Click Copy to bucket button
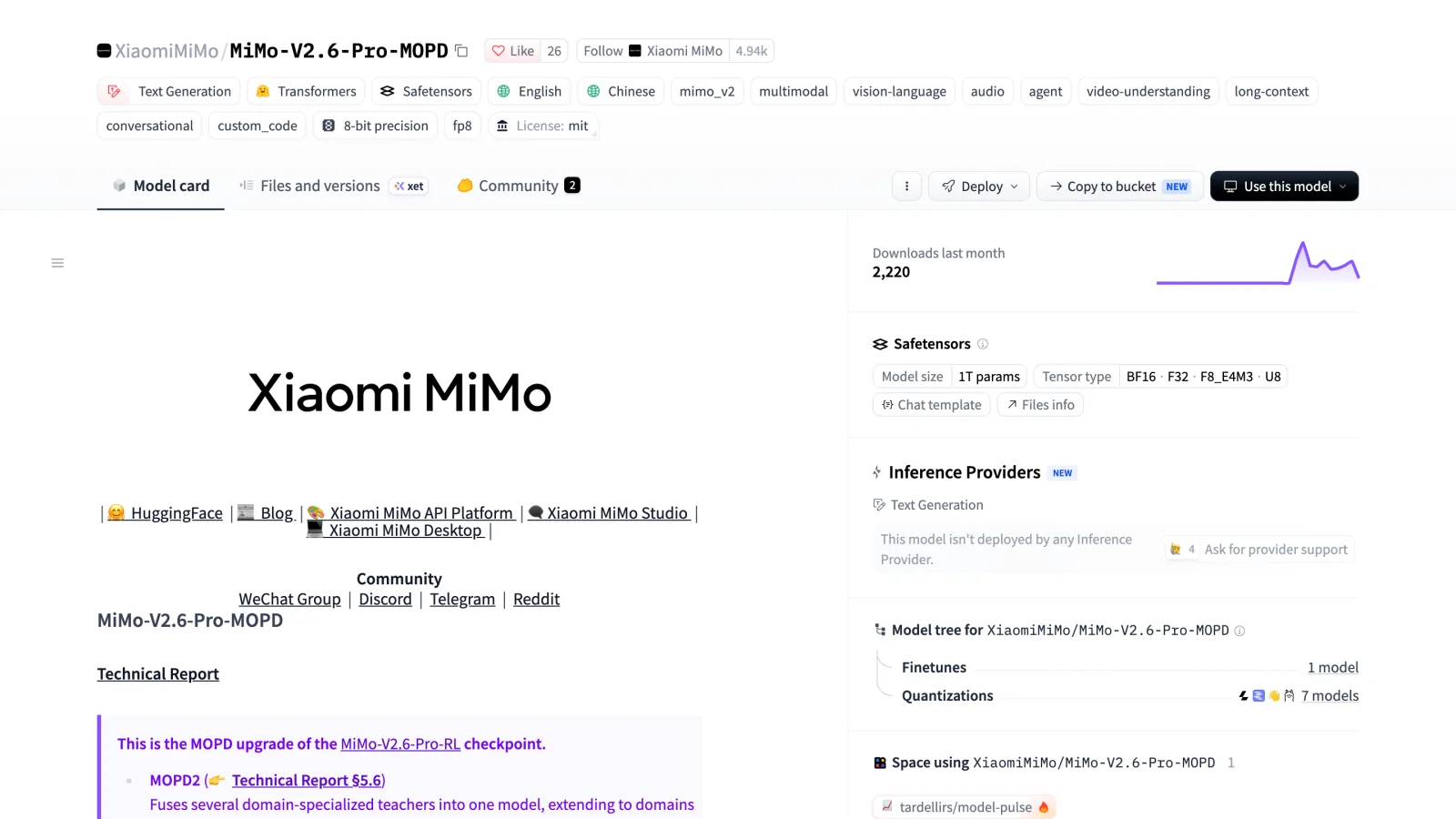The image size is (1456, 819). coord(1119,187)
